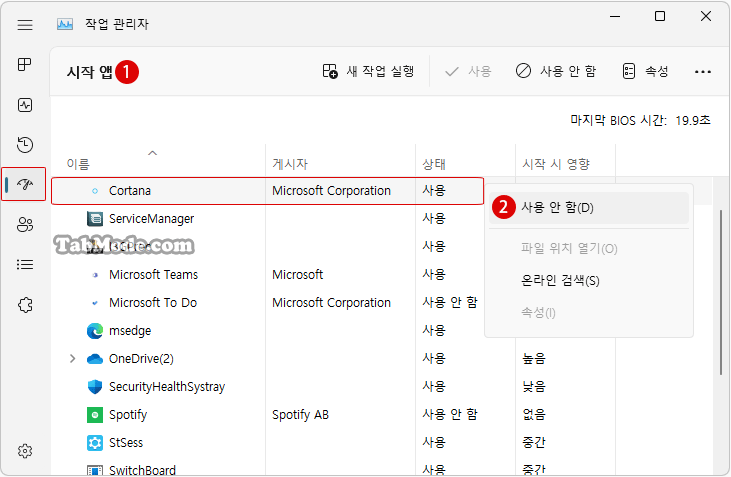The image size is (731, 477).
Task: Open the Performance page in sidebar
Action: coord(25,105)
